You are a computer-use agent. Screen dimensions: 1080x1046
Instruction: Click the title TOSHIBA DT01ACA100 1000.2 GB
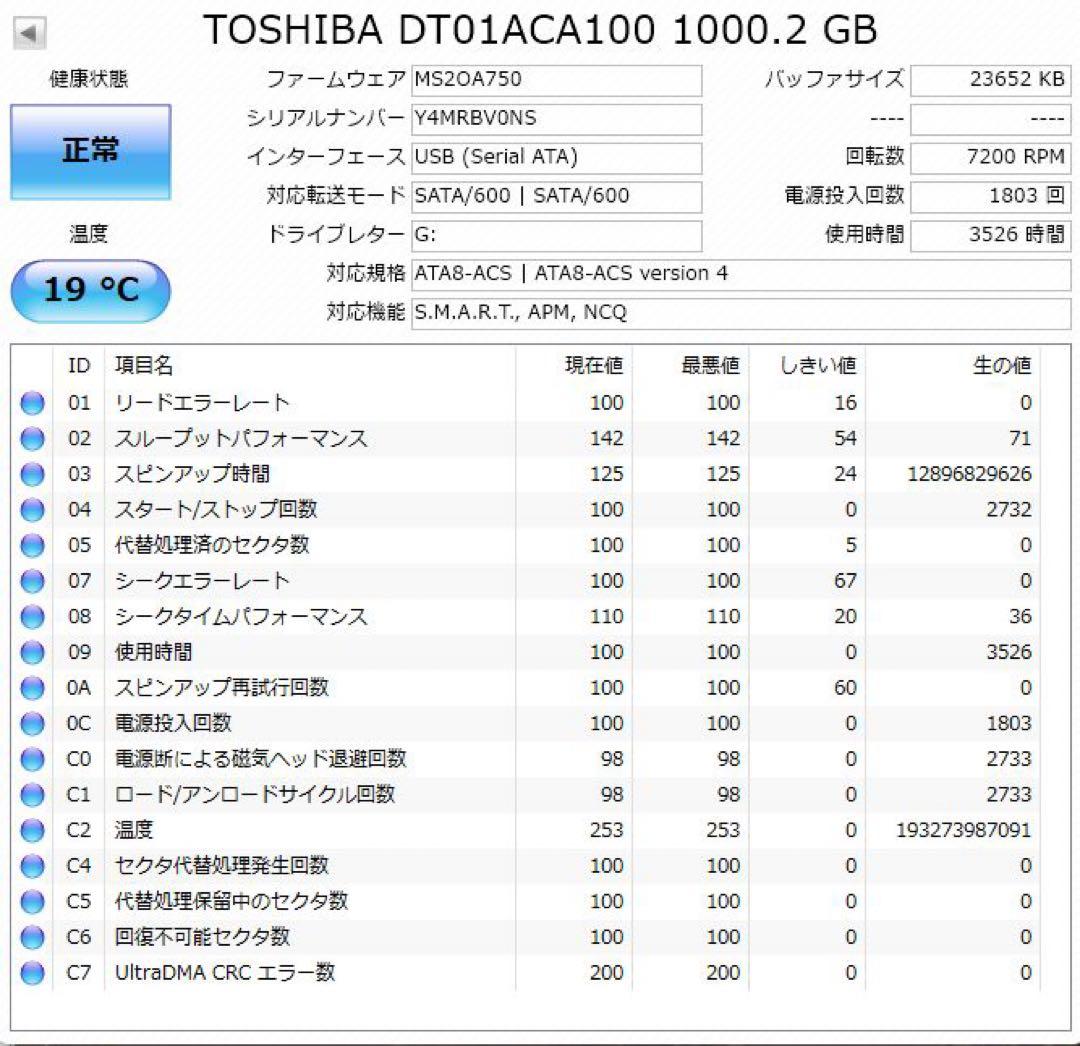[x=541, y=30]
